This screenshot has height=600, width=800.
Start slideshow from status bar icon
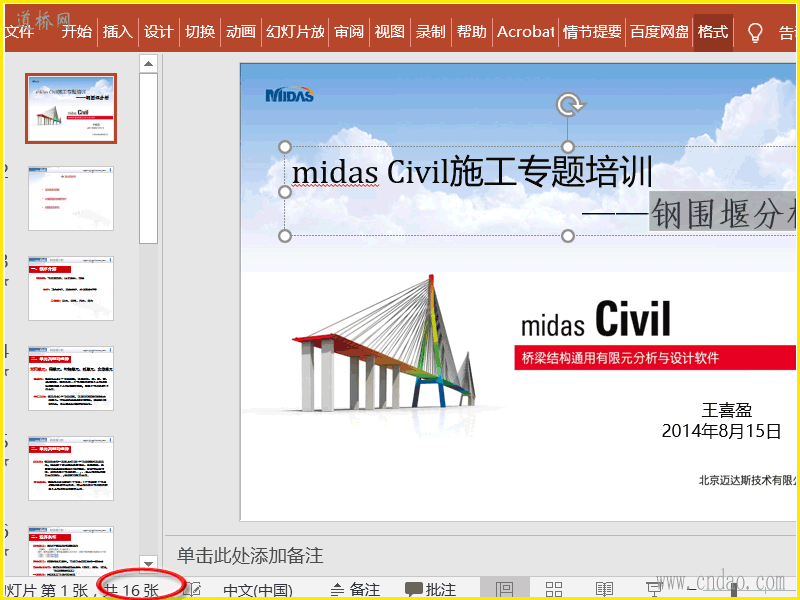pyautogui.click(x=654, y=590)
